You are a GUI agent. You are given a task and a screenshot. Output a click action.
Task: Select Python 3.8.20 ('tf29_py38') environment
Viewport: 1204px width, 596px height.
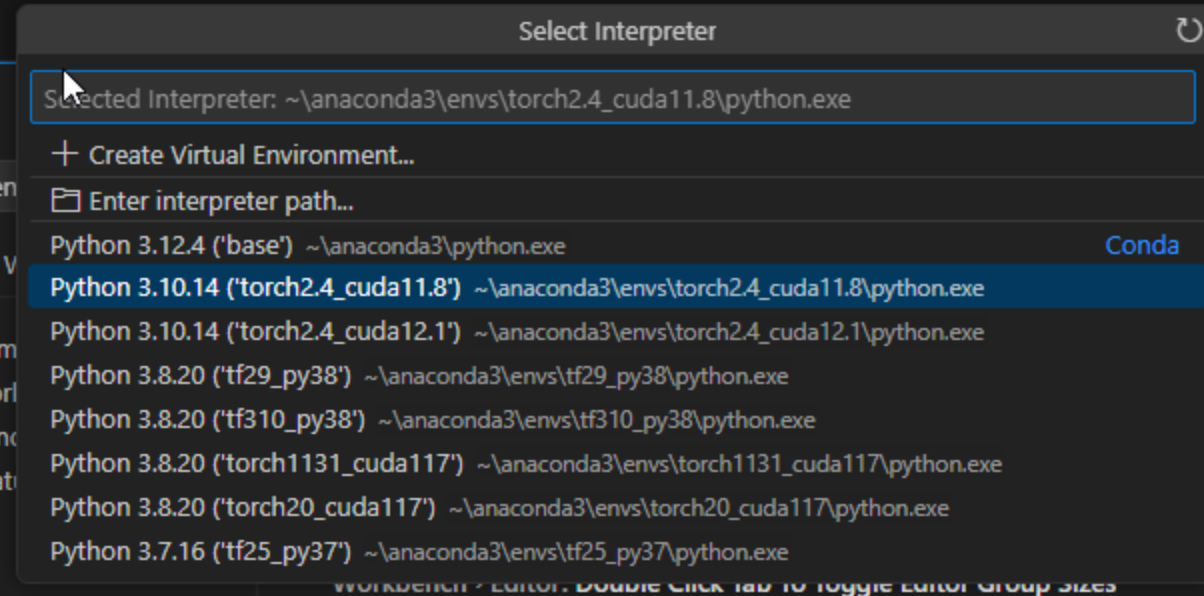point(200,377)
